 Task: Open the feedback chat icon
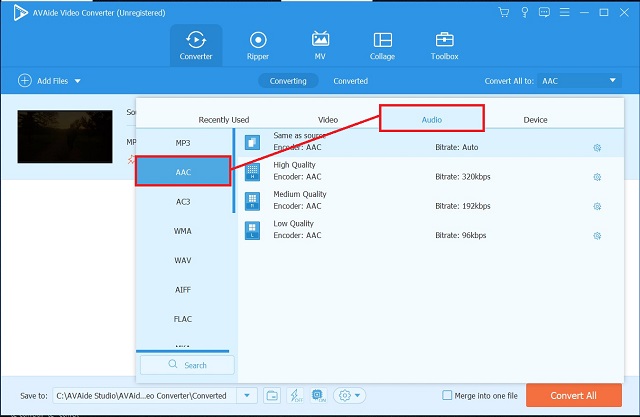(544, 12)
